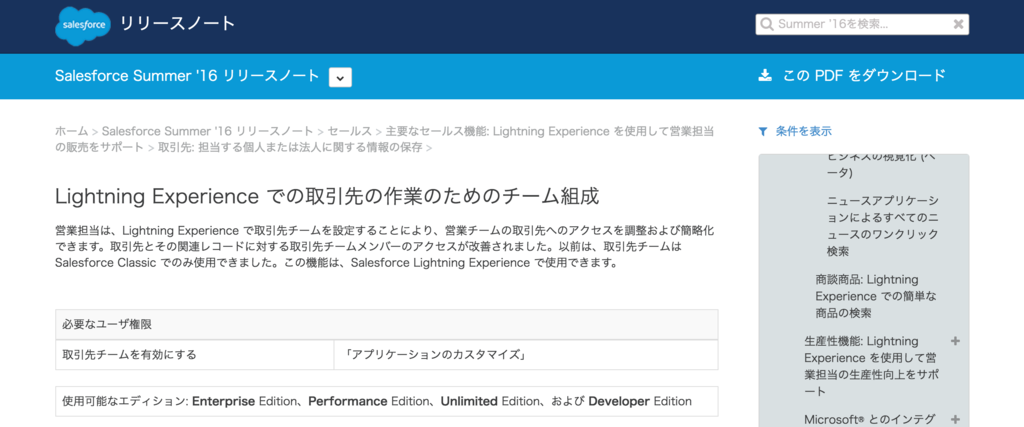1024x427 pixels.
Task: Clear the search box with X icon
Action: [x=958, y=24]
